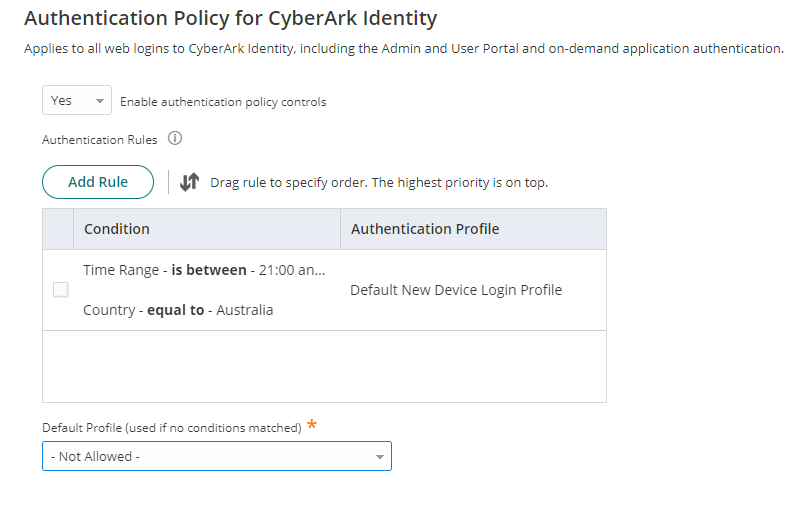Click the Add Rule button
The width and height of the screenshot is (805, 506).
98,182
